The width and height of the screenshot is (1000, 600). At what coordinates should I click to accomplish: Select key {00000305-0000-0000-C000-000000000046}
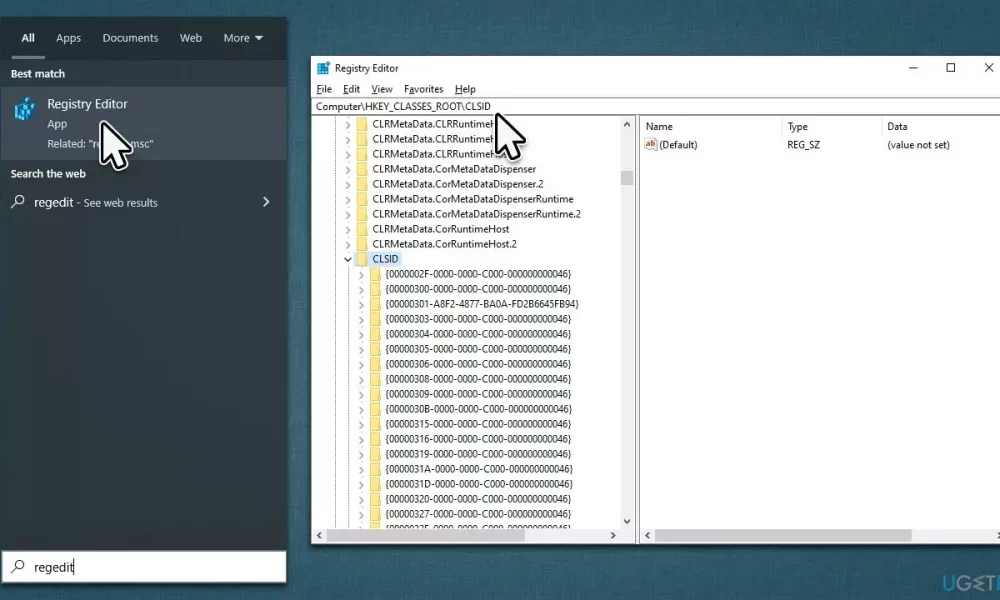(478, 349)
